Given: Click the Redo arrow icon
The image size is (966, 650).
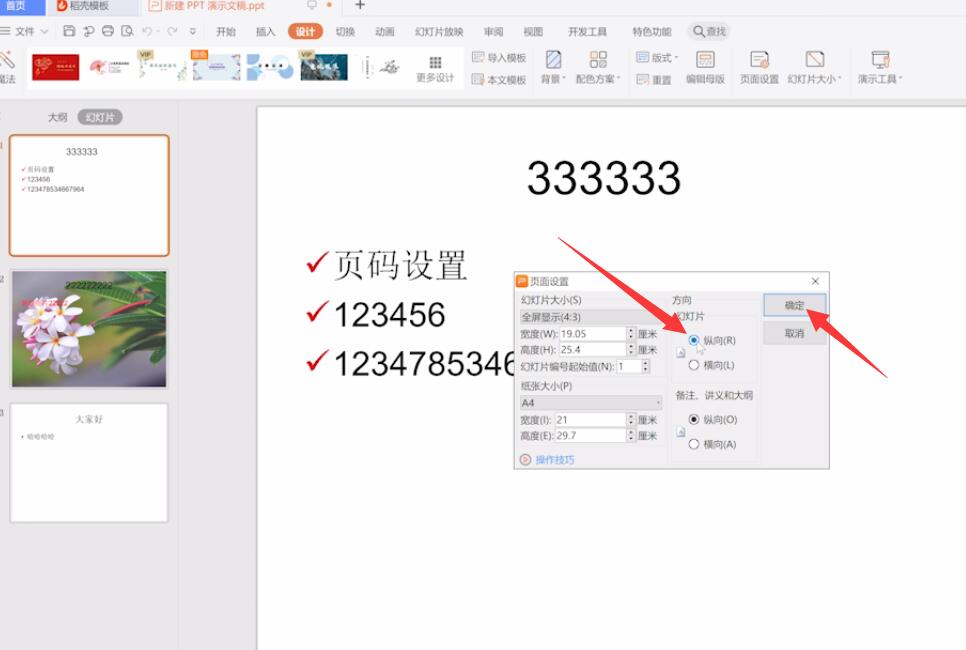Looking at the screenshot, I should coord(172,31).
